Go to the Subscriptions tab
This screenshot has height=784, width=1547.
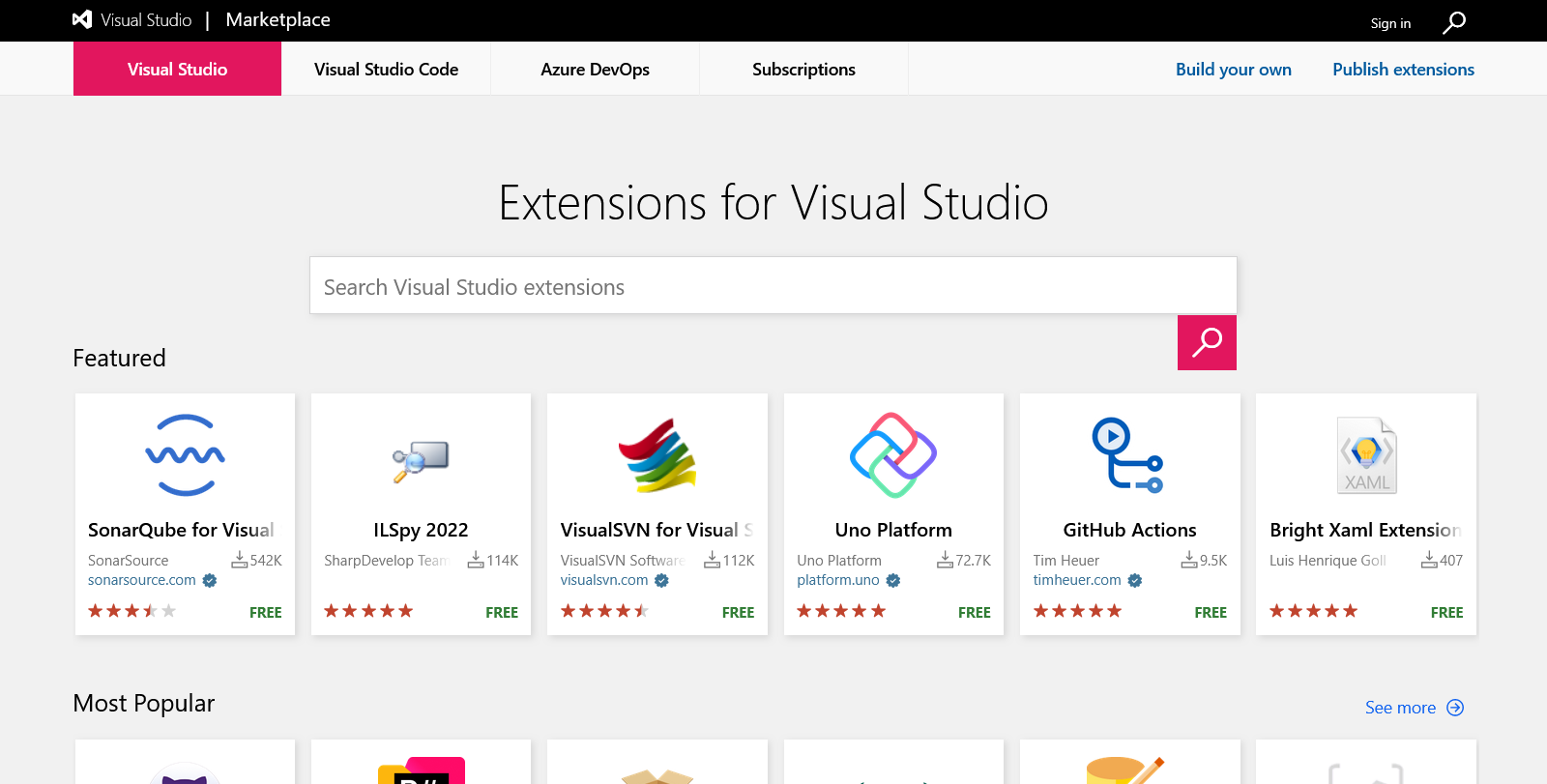pos(803,69)
